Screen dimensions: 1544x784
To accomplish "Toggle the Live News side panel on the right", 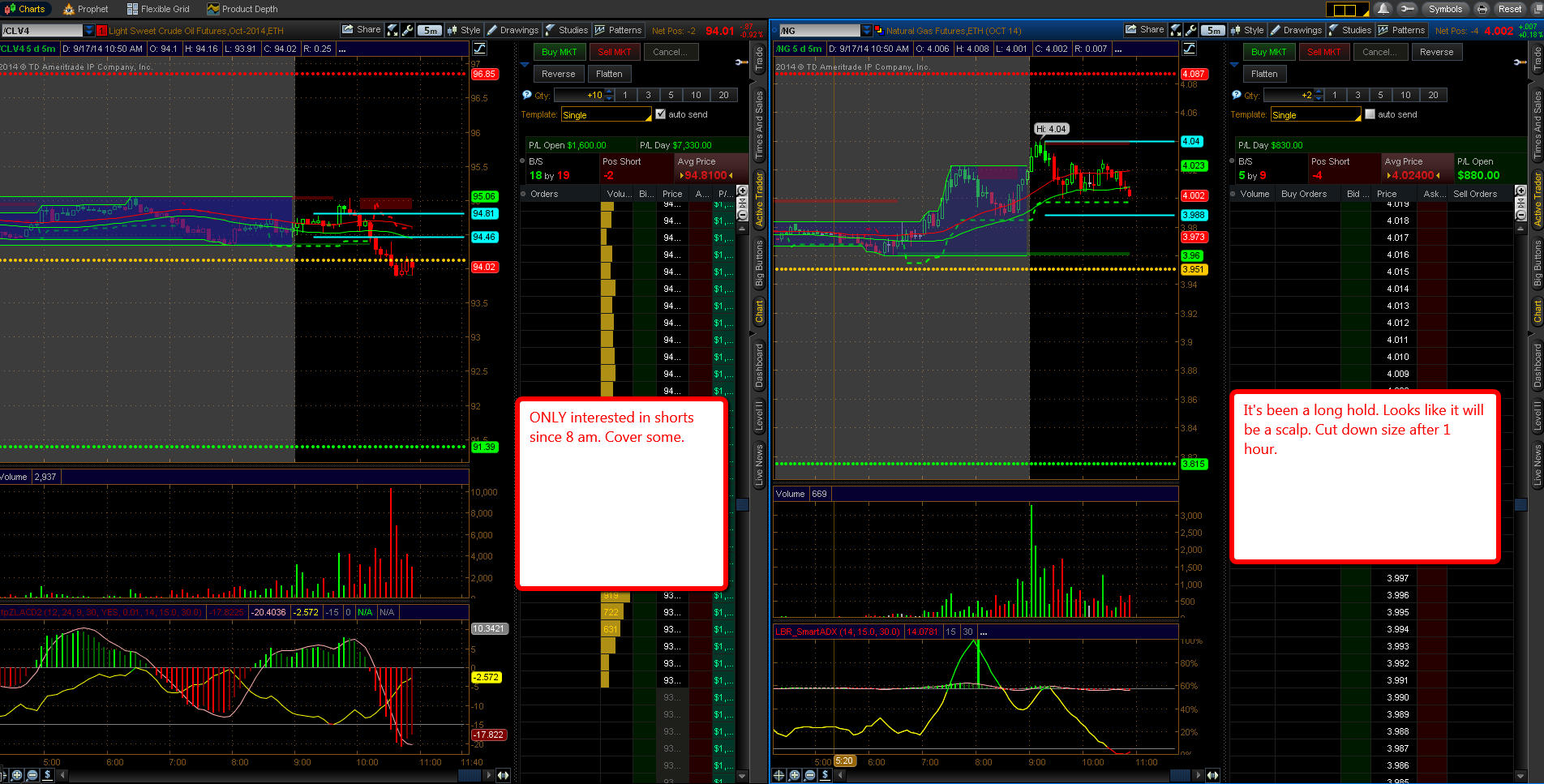I will click(1537, 465).
